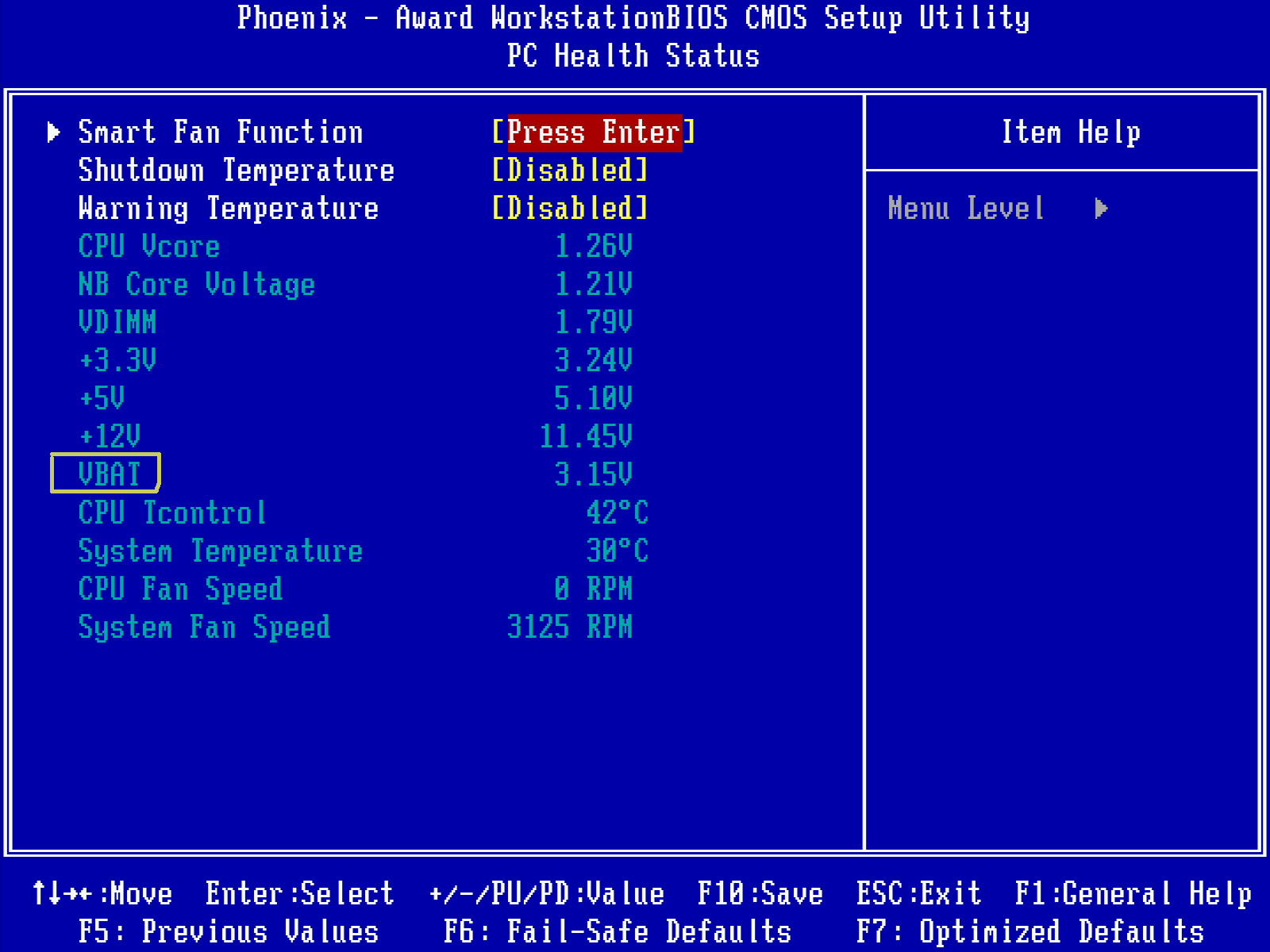
Task: Click the VDIMM label
Action: (x=117, y=322)
